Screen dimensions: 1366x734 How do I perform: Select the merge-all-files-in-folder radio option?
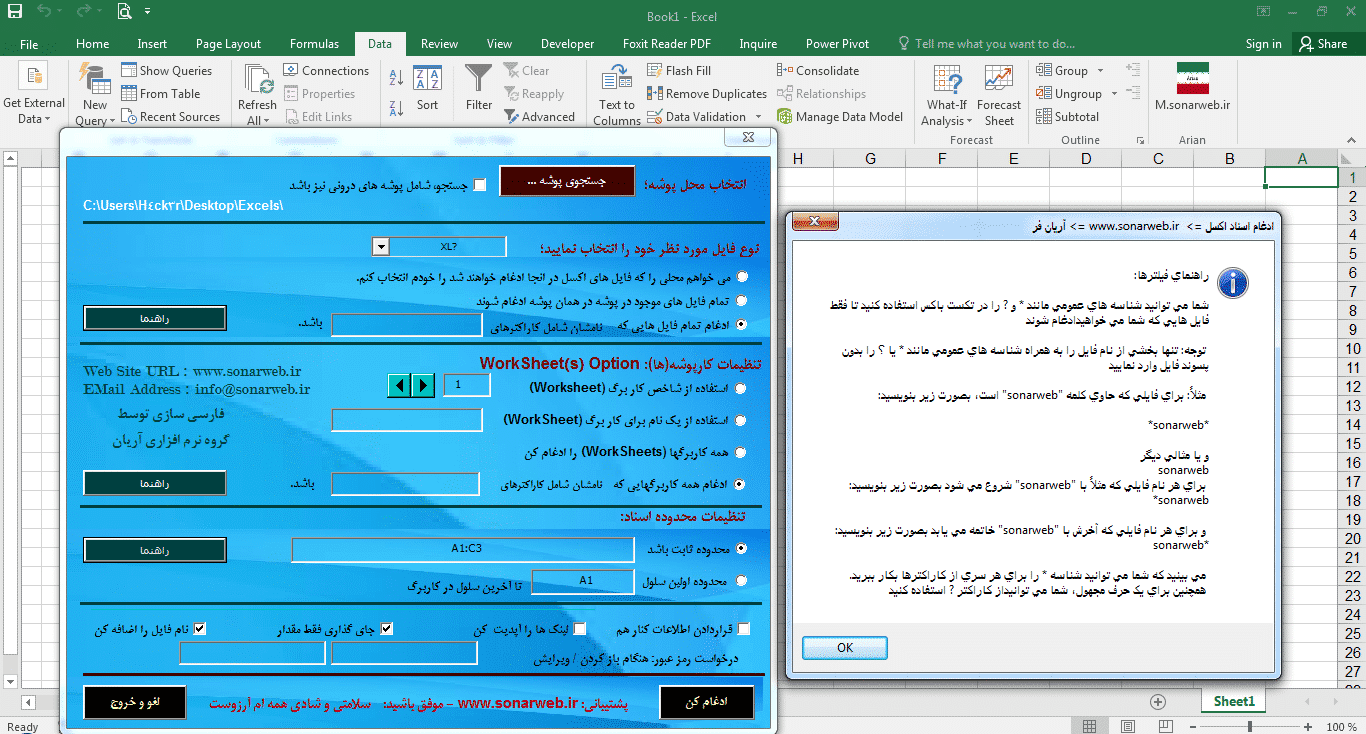(x=741, y=300)
